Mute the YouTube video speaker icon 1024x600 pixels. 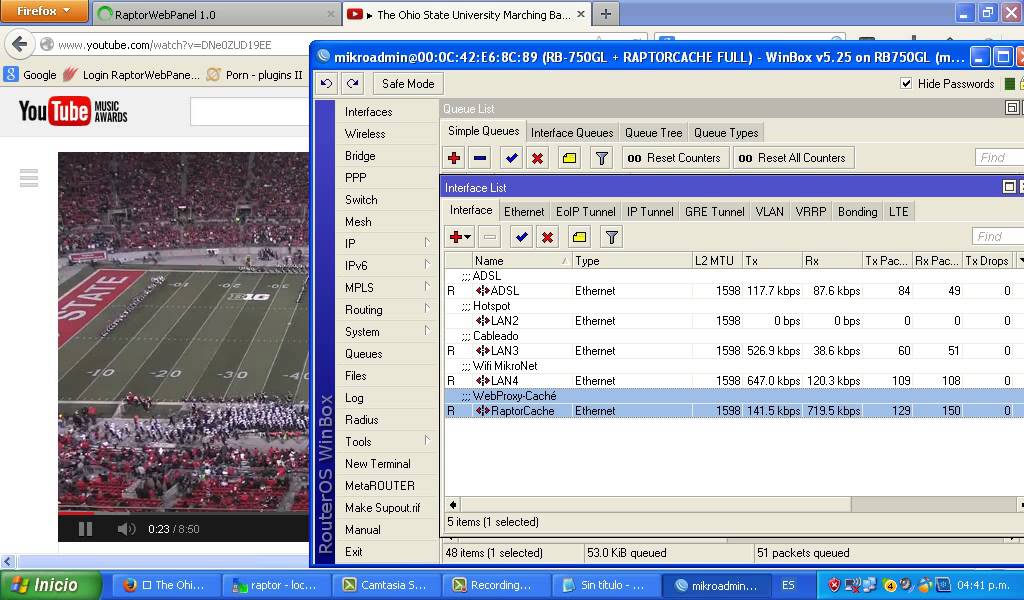126,529
